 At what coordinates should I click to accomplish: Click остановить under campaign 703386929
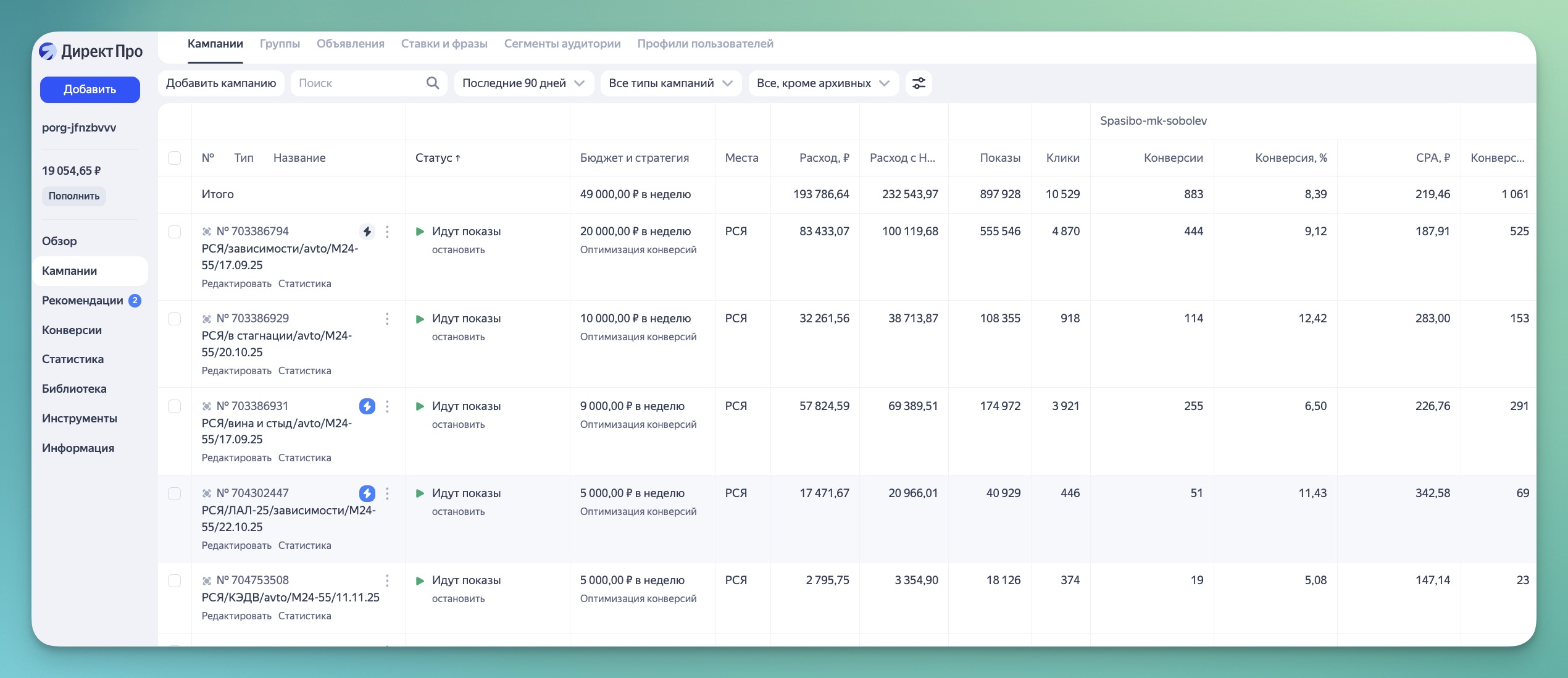[458, 337]
